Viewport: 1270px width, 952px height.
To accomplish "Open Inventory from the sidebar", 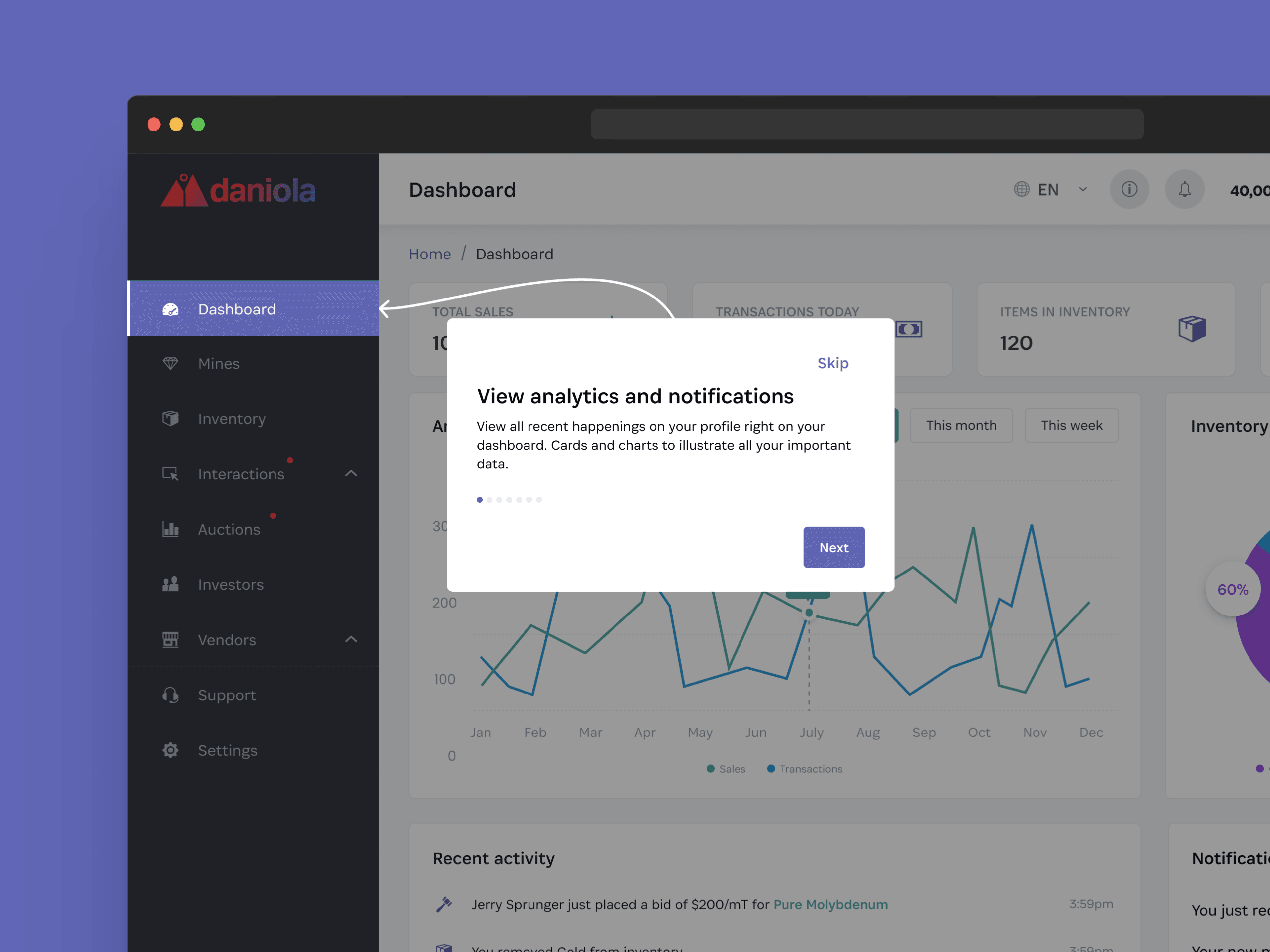I will coord(253,418).
